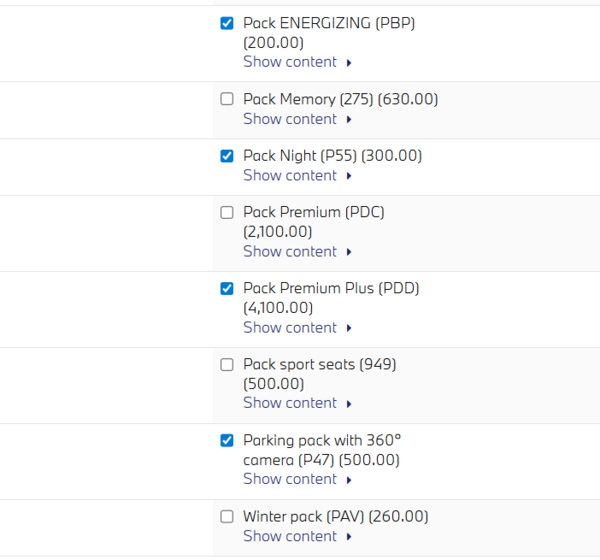The image size is (600, 560).
Task: Show content of Pack Premium (PDC)
Action: (290, 251)
